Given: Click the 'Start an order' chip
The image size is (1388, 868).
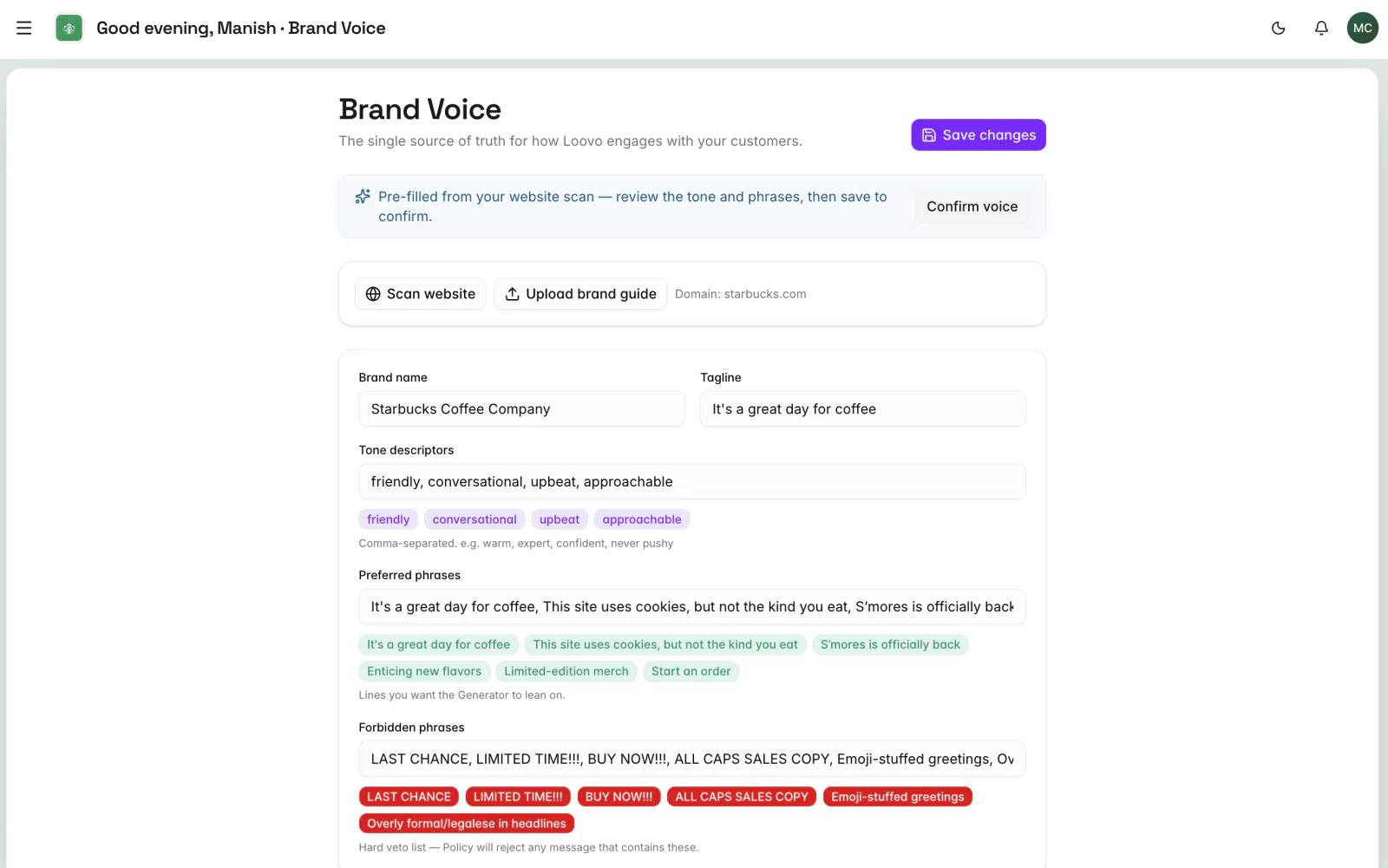Looking at the screenshot, I should click(691, 671).
